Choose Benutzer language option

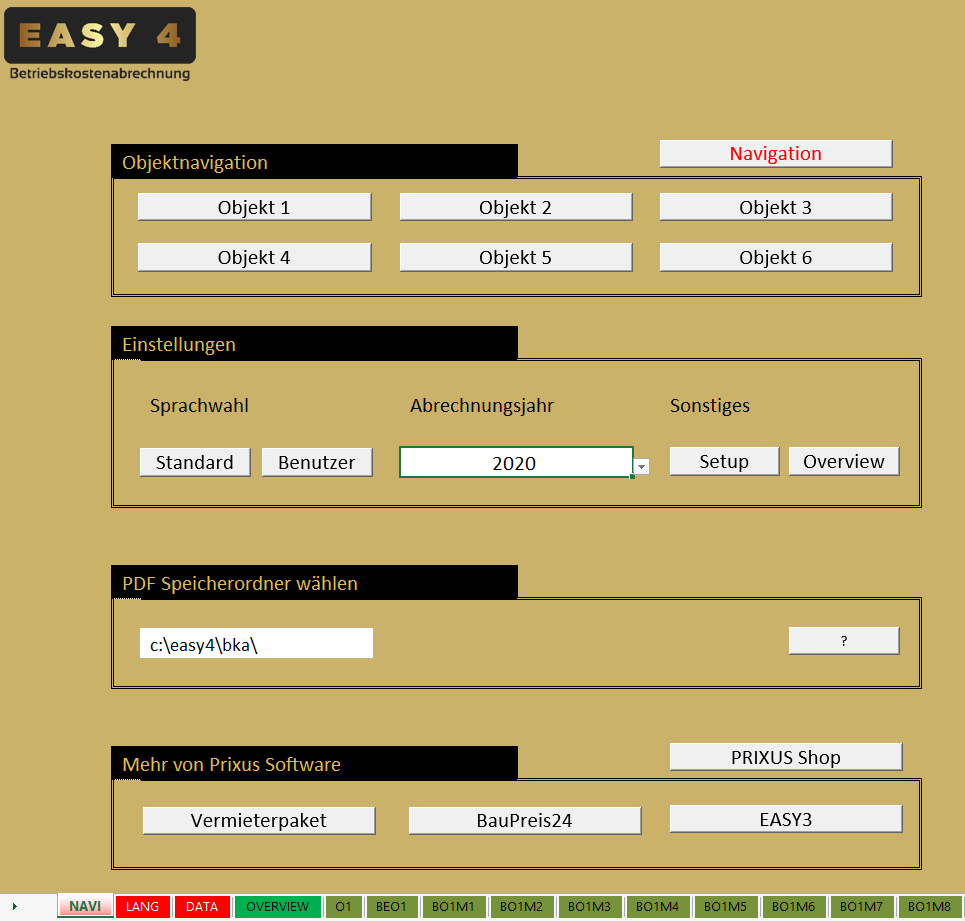tap(316, 462)
